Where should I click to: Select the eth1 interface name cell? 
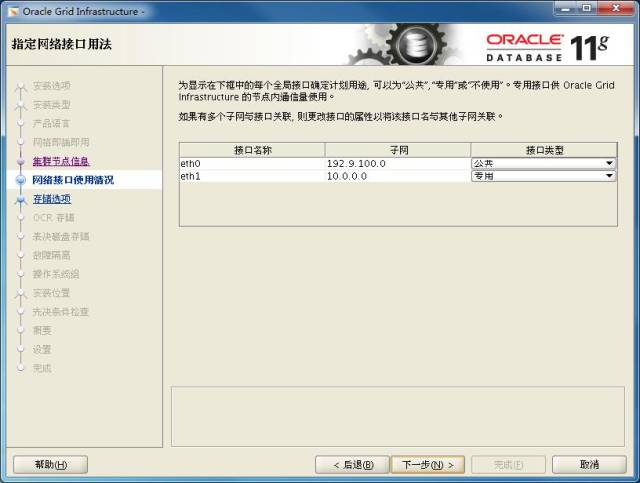(x=252, y=176)
